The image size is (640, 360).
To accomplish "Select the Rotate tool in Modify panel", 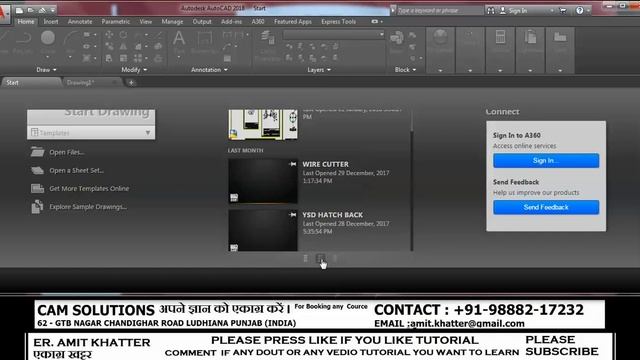I will pos(123,35).
